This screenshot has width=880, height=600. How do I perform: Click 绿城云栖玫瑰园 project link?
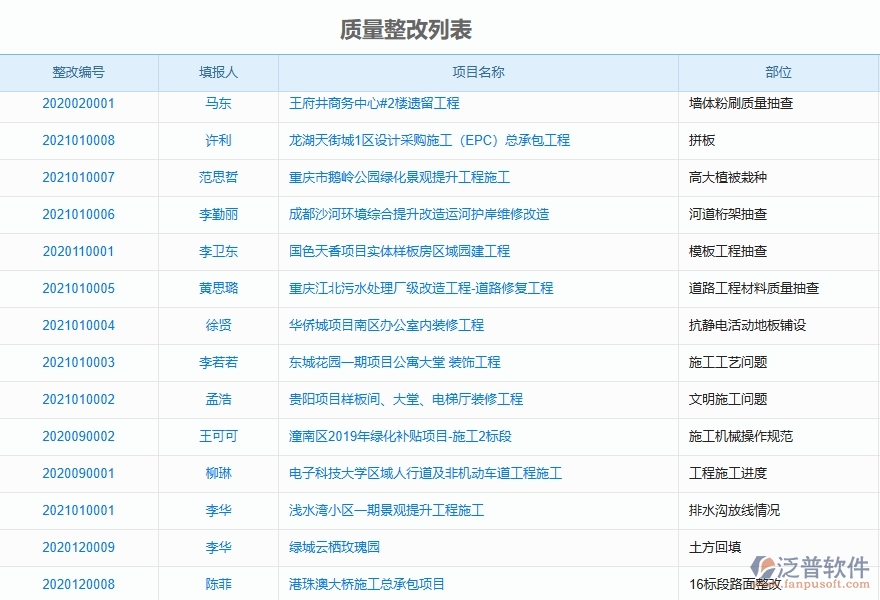tap(337, 547)
